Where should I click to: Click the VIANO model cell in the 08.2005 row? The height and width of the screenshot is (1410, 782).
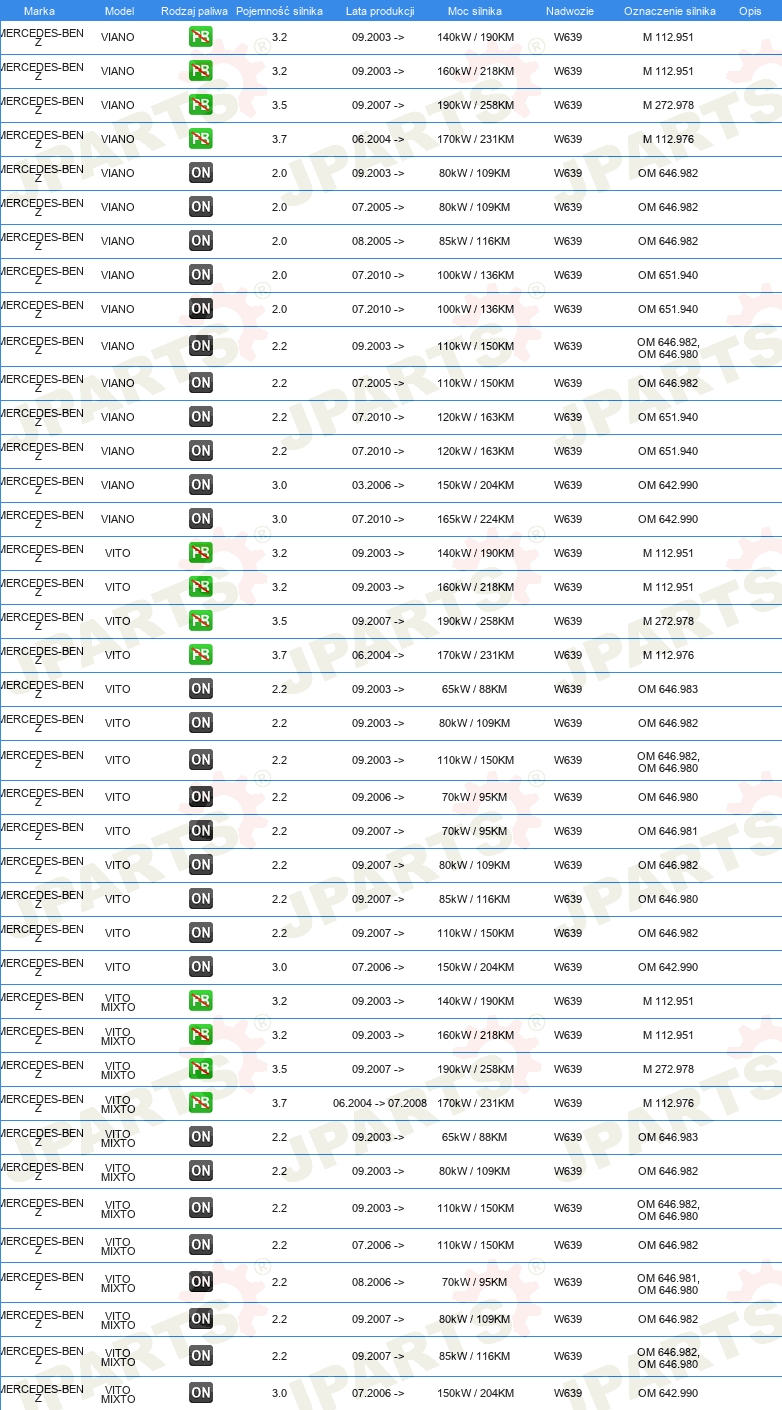(x=118, y=241)
